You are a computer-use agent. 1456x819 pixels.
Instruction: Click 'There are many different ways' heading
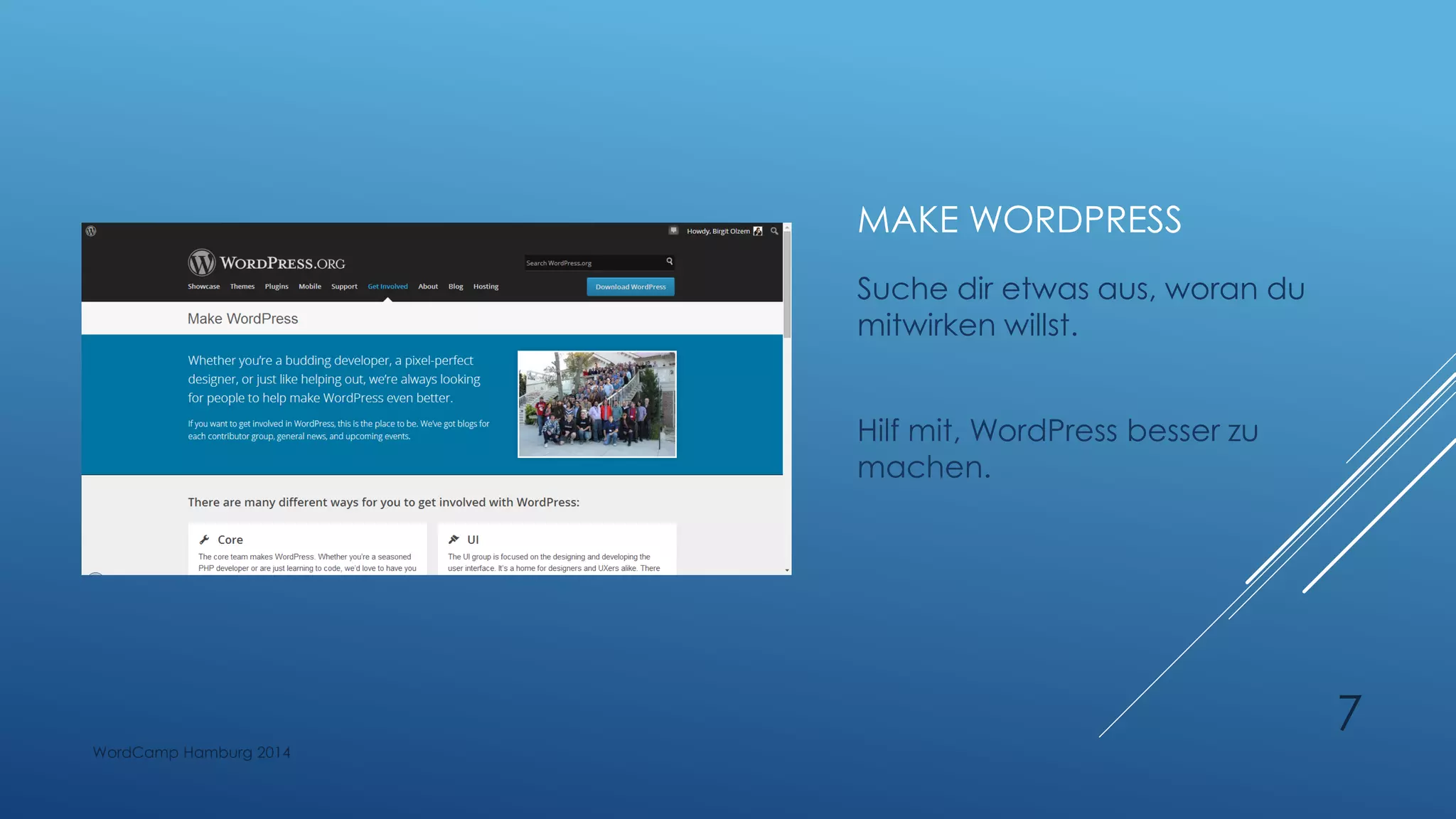pos(384,502)
